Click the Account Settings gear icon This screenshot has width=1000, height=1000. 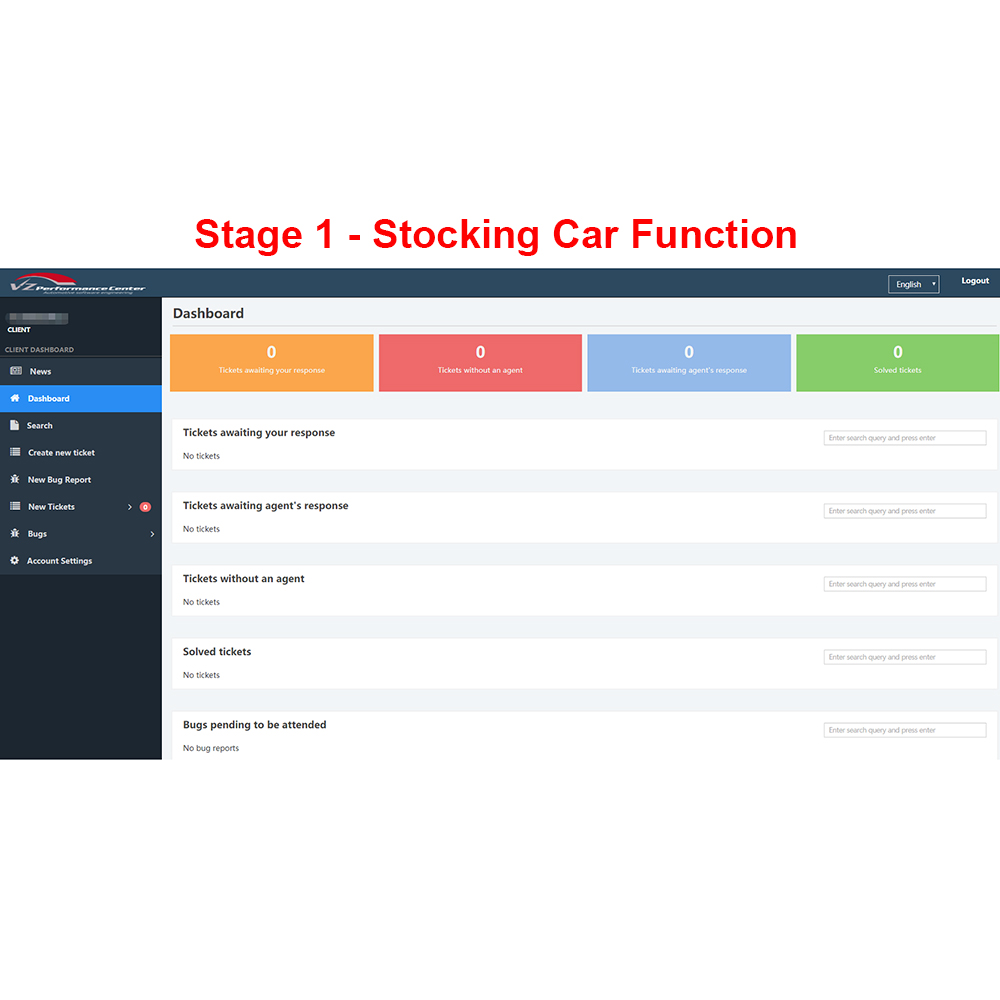[x=15, y=560]
